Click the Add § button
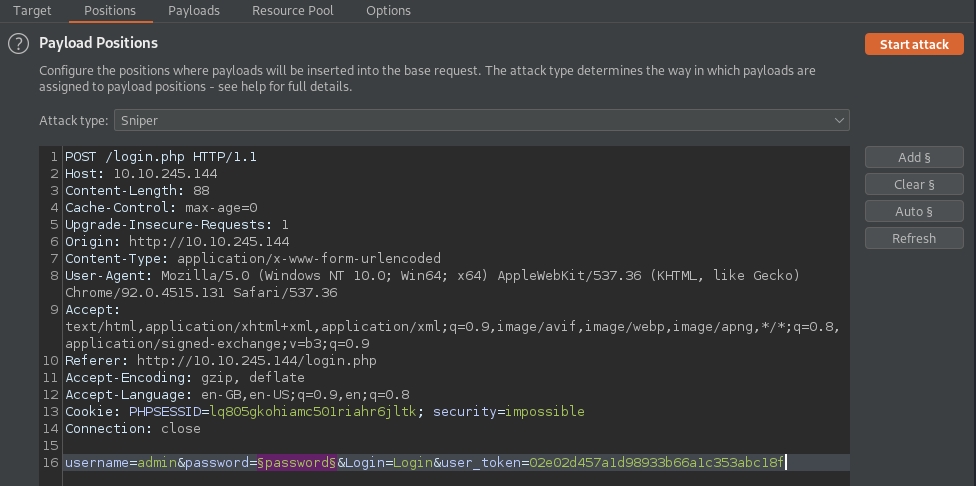The width and height of the screenshot is (976, 486). [x=914, y=157]
